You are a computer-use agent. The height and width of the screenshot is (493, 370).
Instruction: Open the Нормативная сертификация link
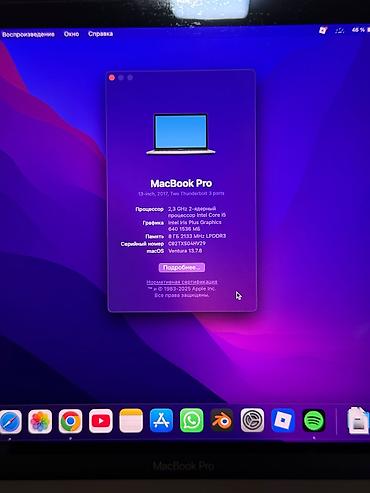[182, 282]
